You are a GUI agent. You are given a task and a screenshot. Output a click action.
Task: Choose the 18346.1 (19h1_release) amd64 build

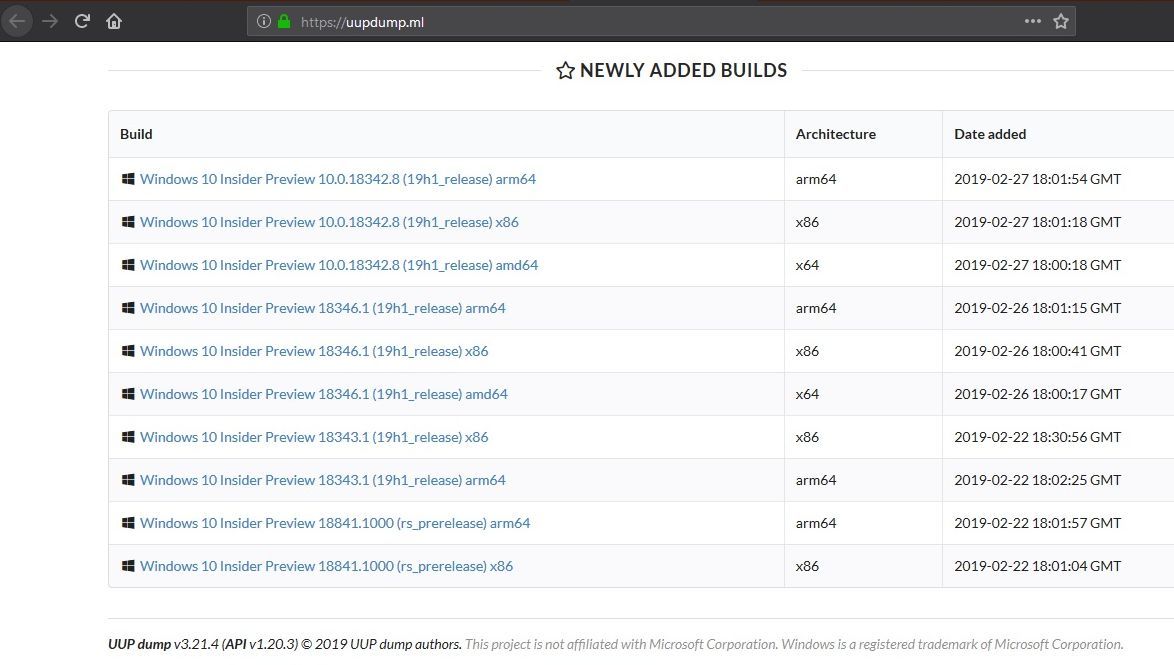(323, 394)
